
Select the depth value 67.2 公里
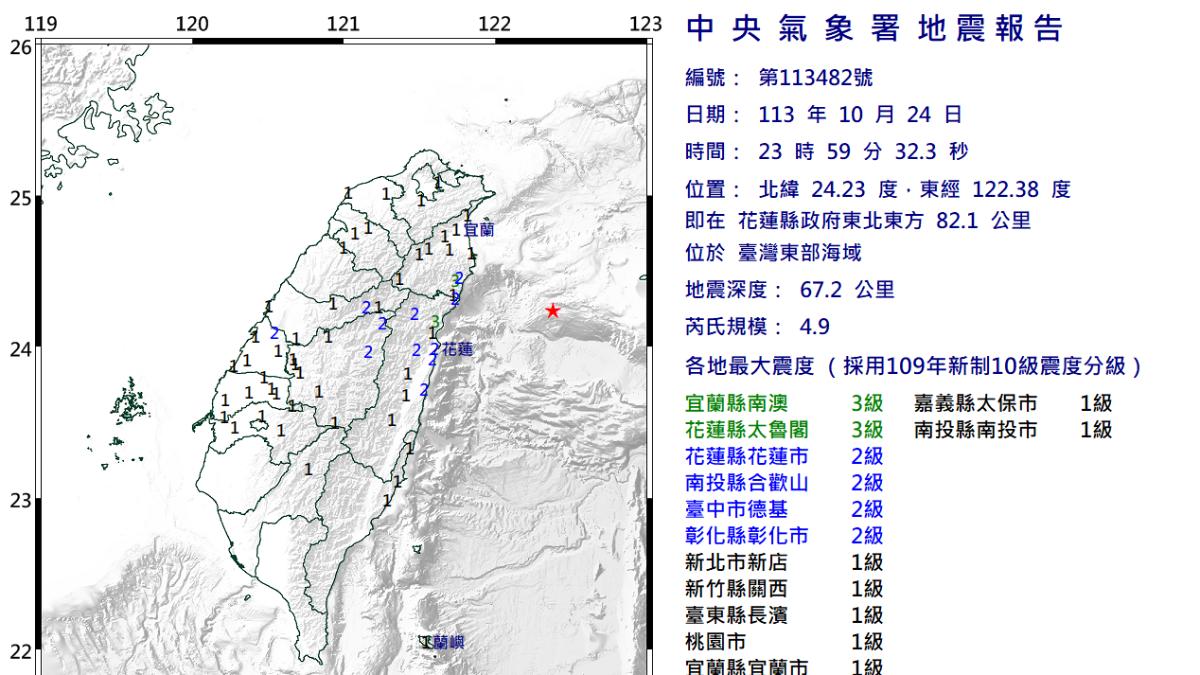[x=848, y=290]
